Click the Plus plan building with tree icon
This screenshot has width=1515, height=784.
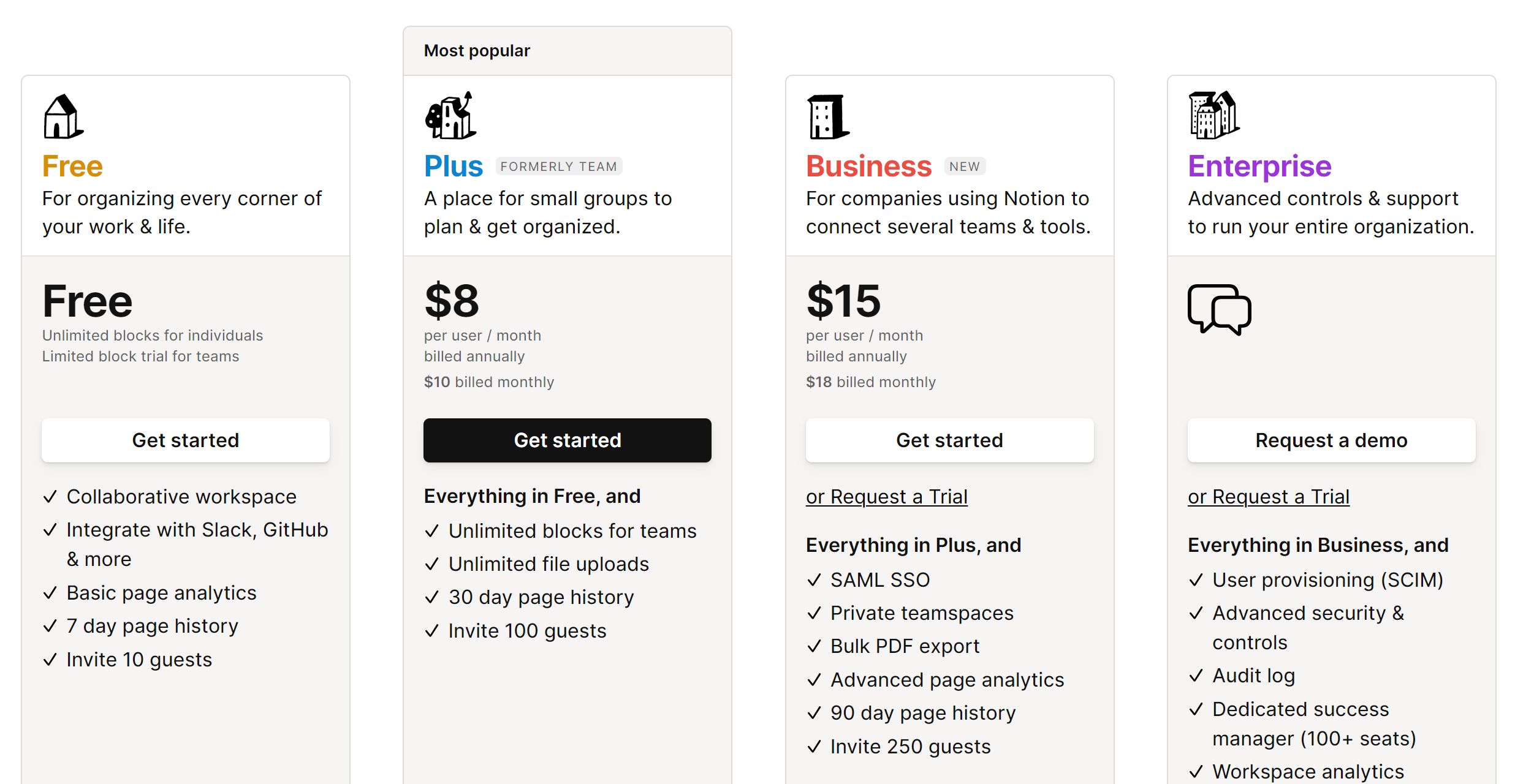(450, 115)
